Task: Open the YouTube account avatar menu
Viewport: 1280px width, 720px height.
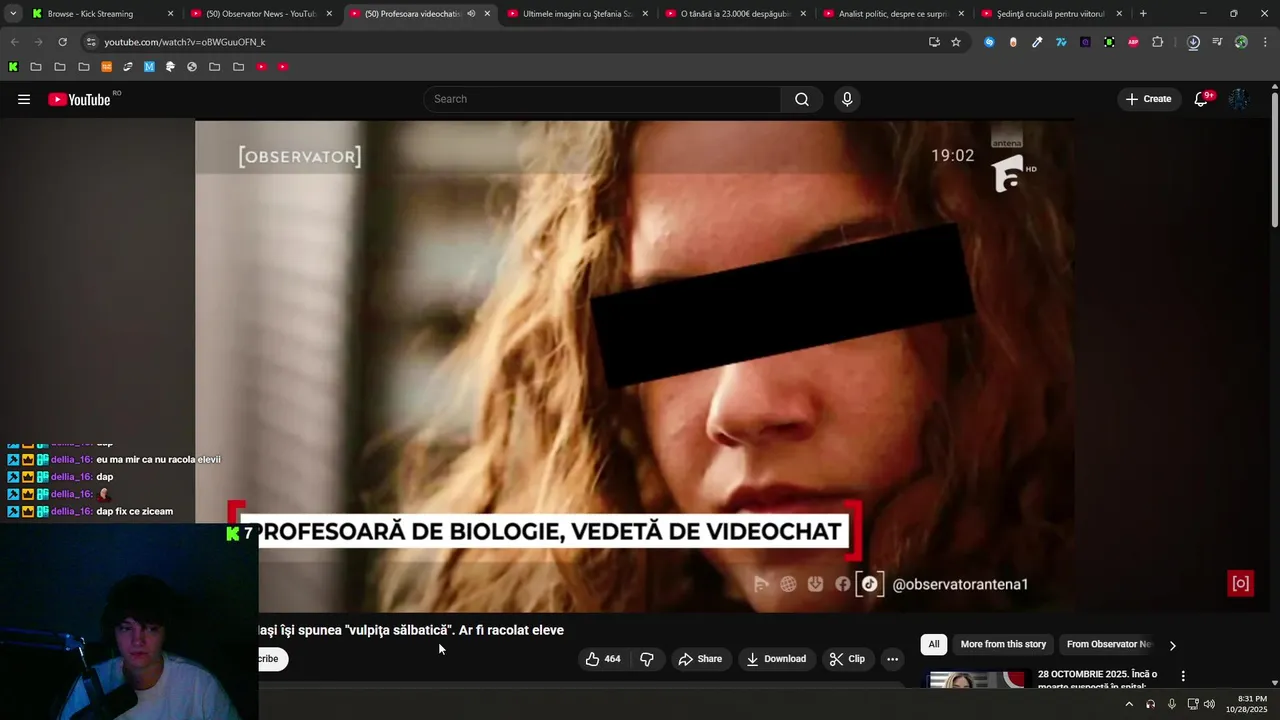Action: (x=1238, y=99)
